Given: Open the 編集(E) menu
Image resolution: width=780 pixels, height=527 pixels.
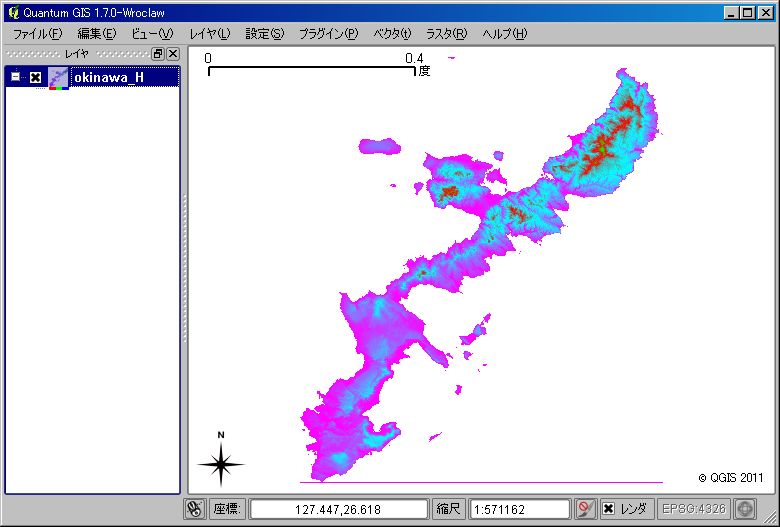Looking at the screenshot, I should 97,34.
